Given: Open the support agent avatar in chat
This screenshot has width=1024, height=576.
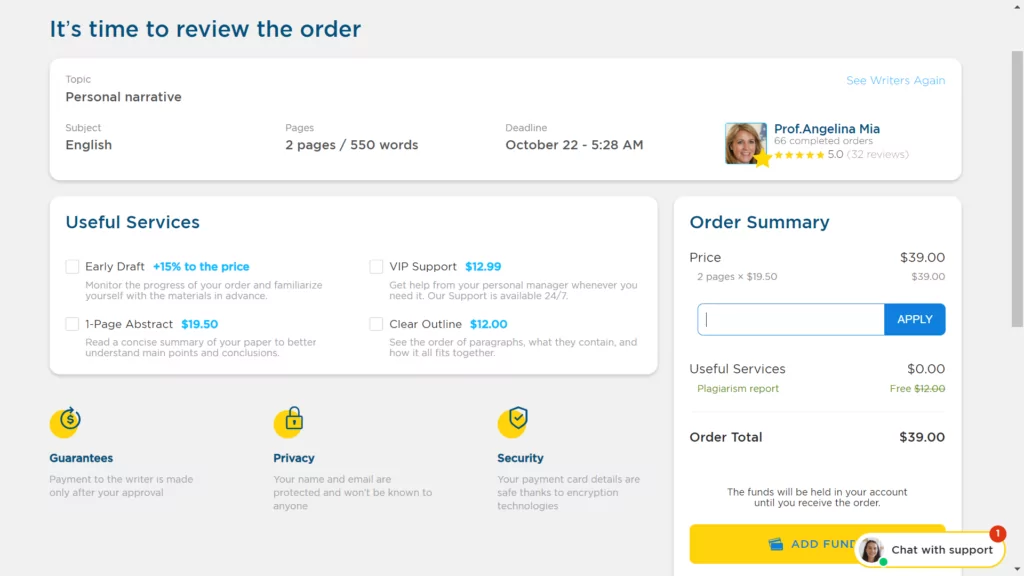Looking at the screenshot, I should 872,550.
